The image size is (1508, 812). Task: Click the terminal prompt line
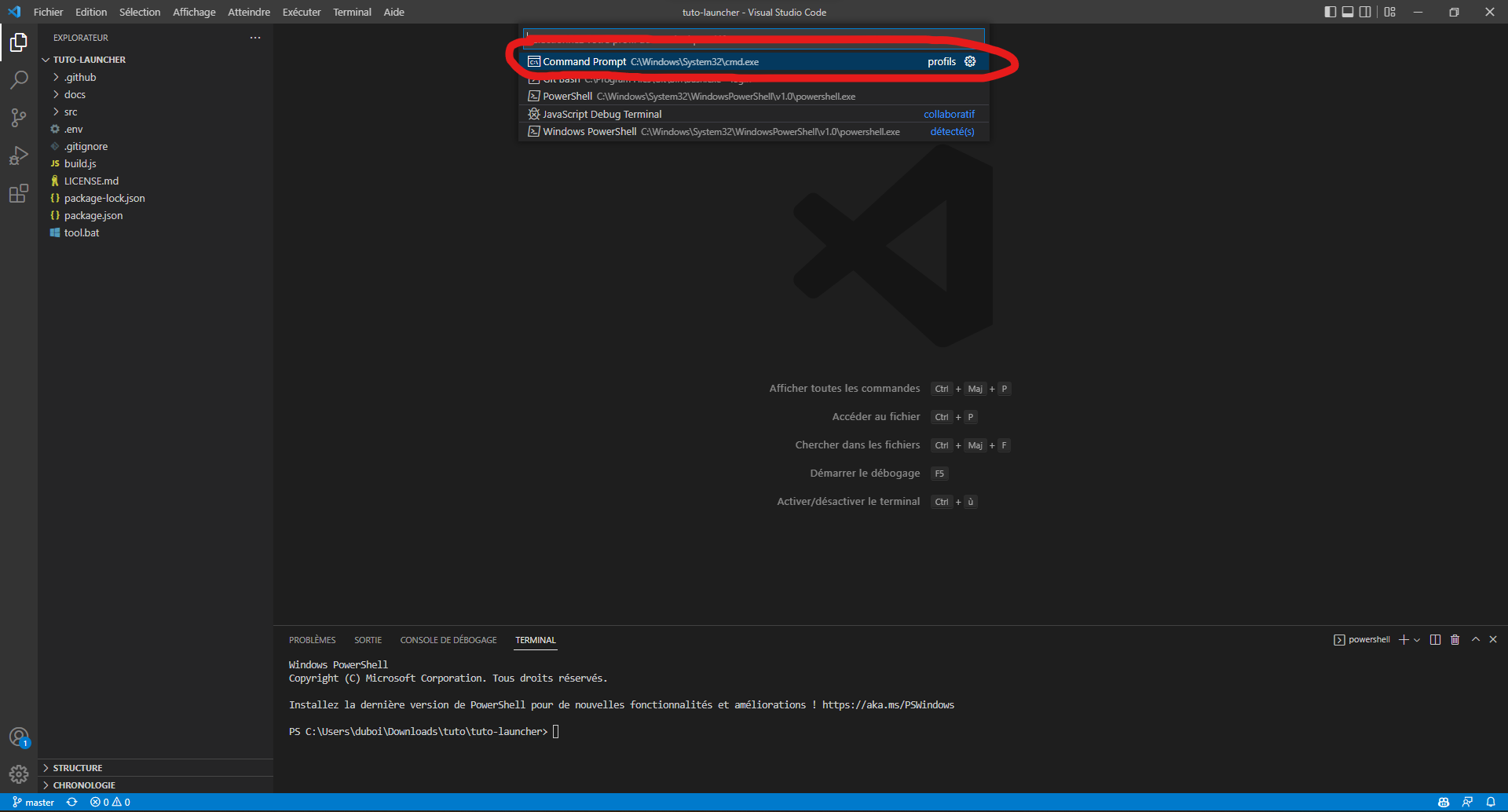(x=424, y=732)
